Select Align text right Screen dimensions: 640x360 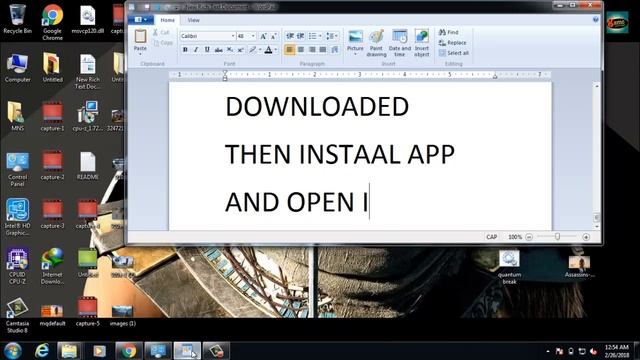tap(312, 50)
